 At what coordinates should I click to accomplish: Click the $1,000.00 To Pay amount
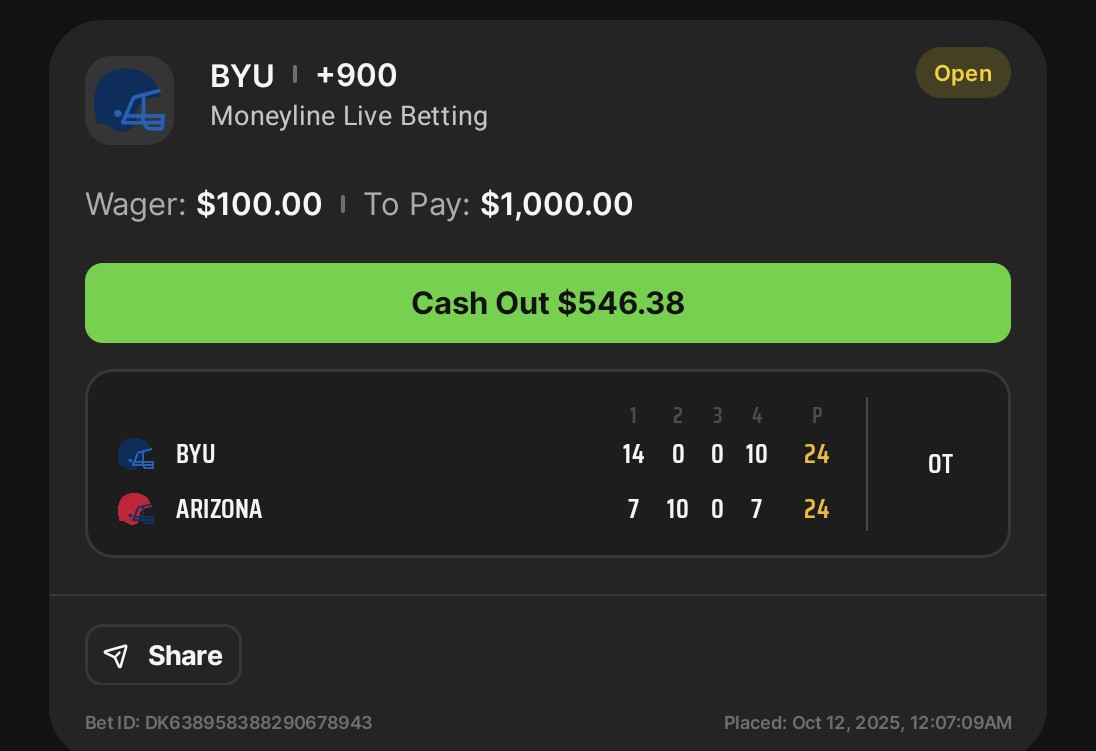(556, 205)
